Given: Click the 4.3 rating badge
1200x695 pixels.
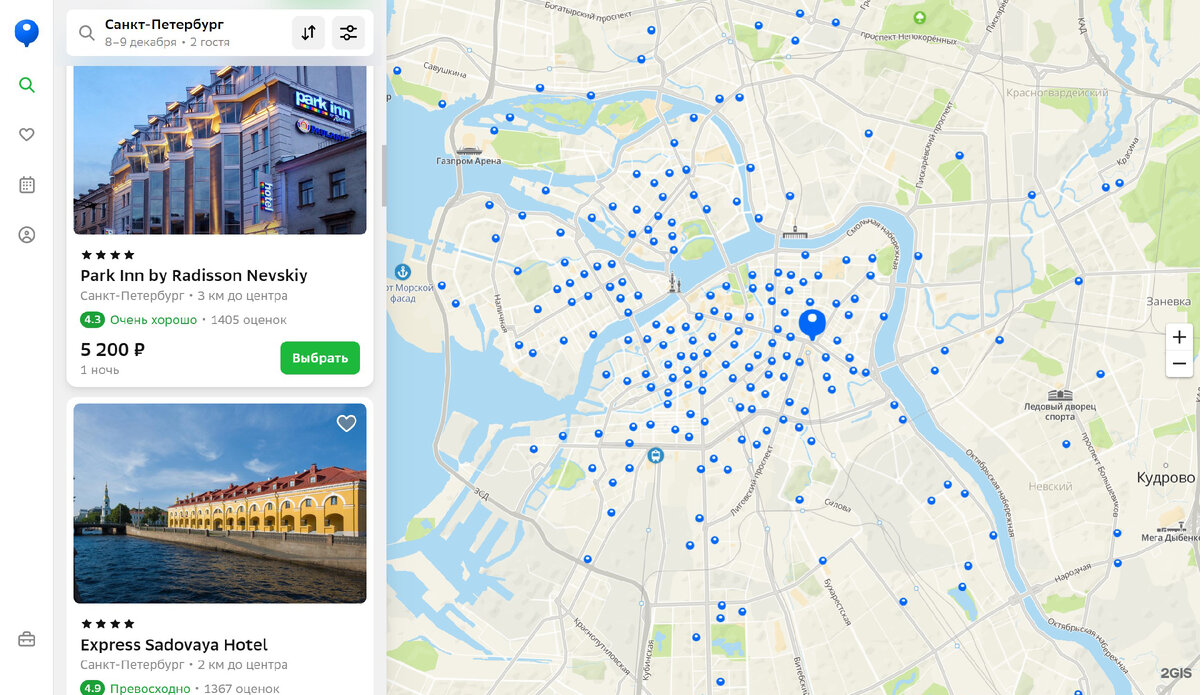Looking at the screenshot, I should pyautogui.click(x=92, y=320).
